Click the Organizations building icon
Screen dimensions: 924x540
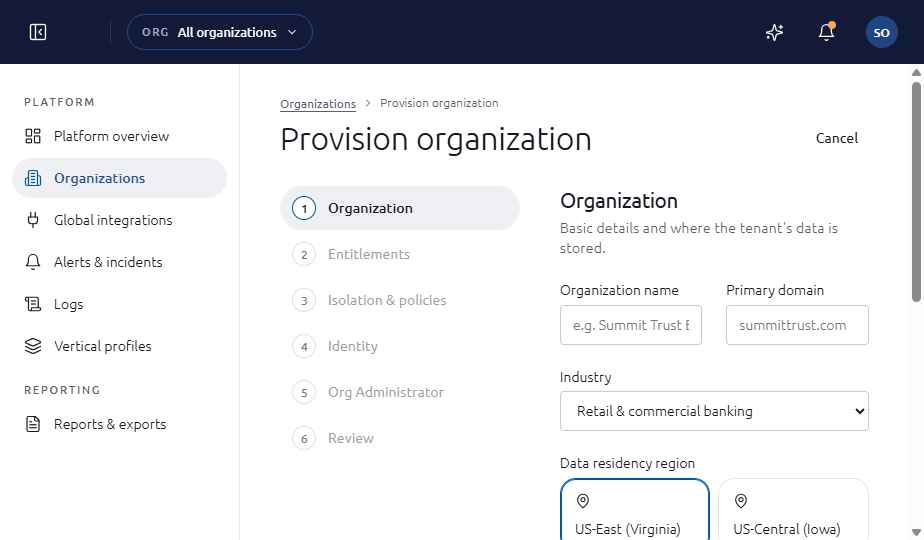coord(33,178)
